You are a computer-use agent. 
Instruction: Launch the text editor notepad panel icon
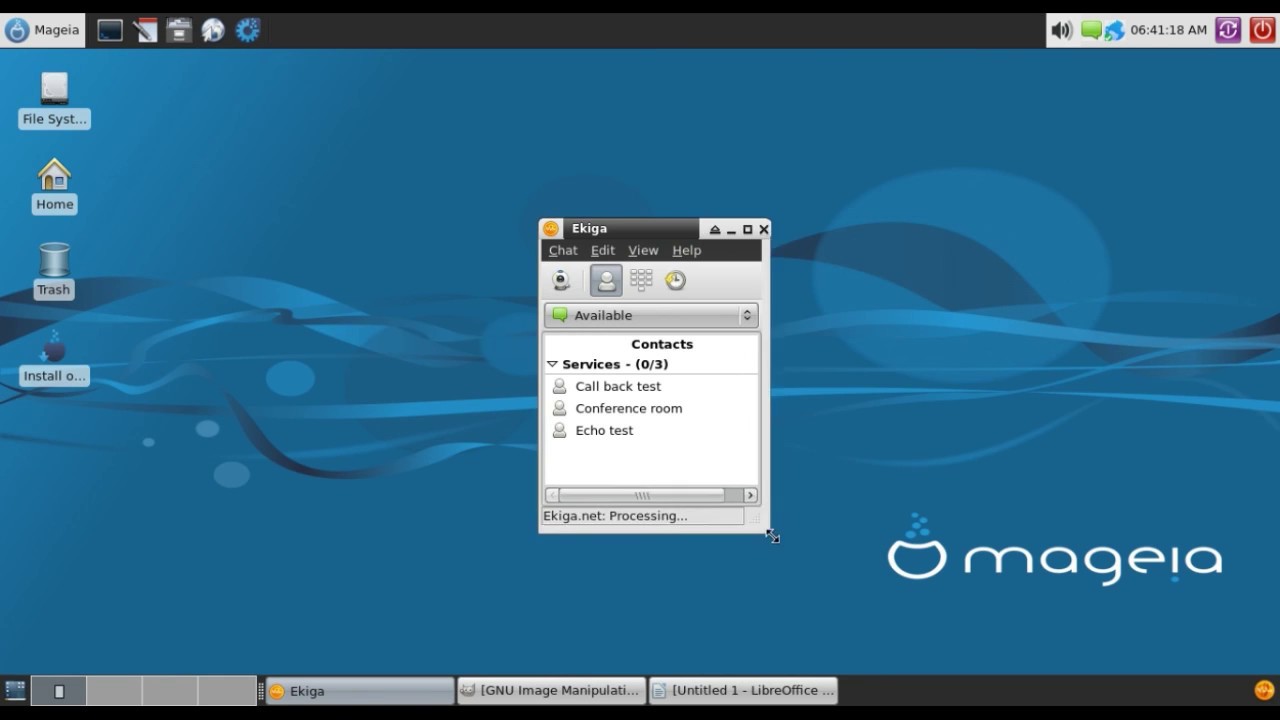click(145, 30)
